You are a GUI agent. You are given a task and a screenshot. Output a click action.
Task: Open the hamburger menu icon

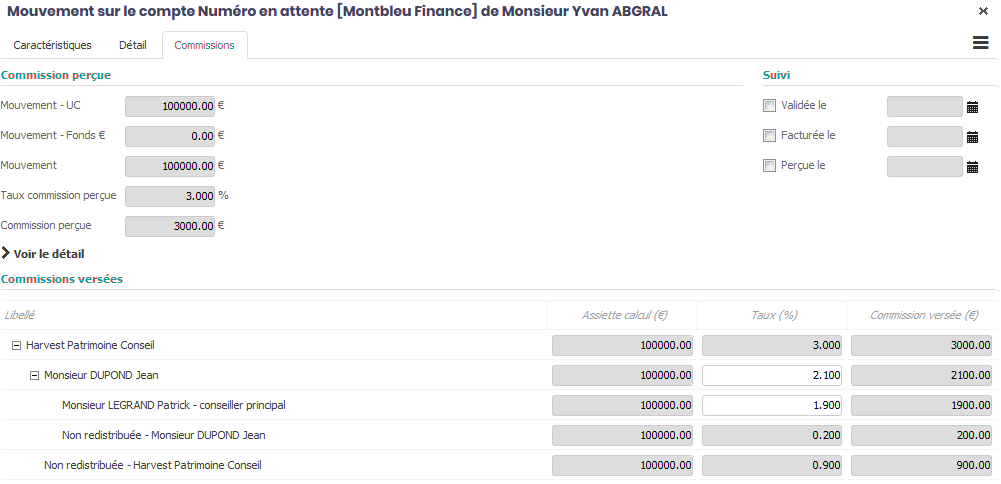click(980, 42)
